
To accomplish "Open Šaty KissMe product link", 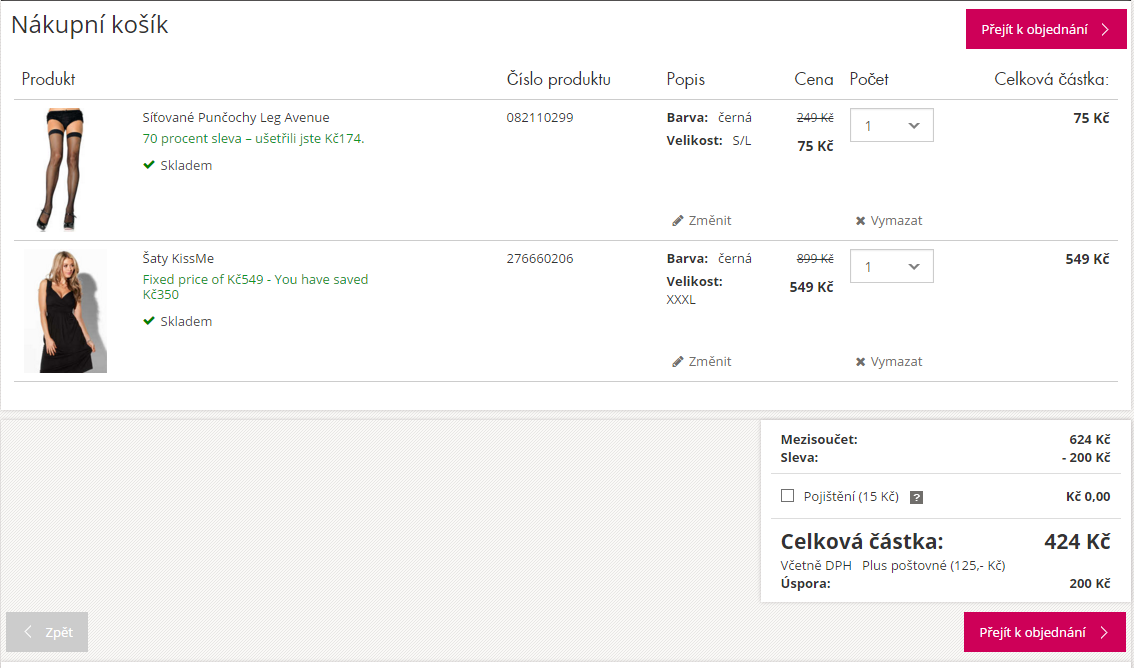I will pyautogui.click(x=178, y=258).
